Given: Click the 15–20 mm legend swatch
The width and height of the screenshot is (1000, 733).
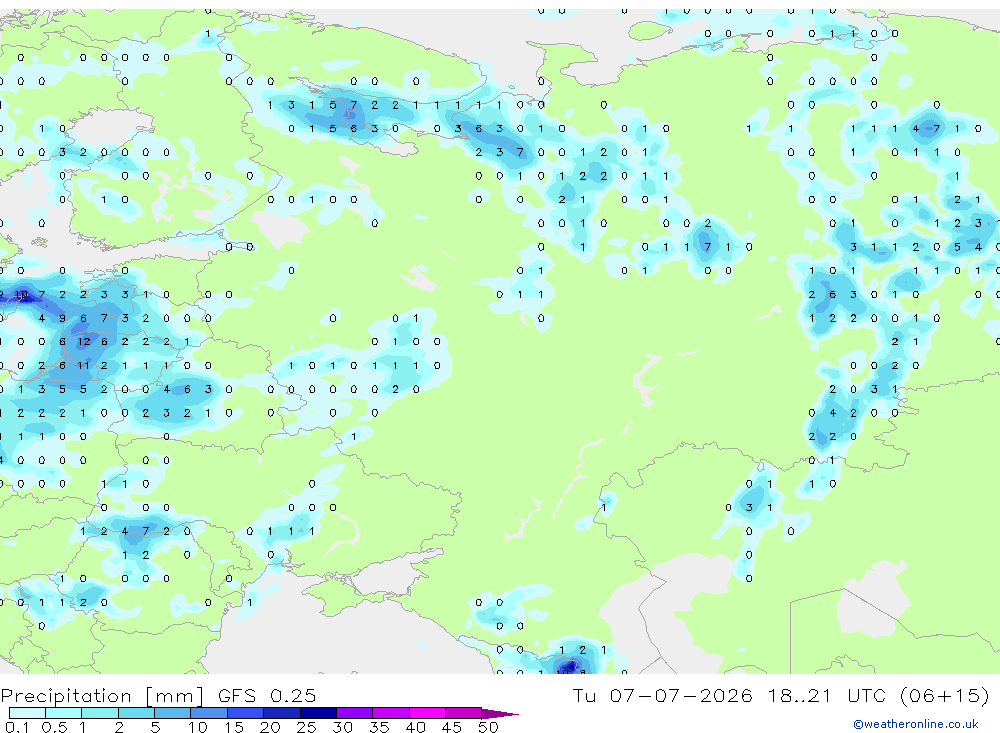Looking at the screenshot, I should pyautogui.click(x=246, y=713).
